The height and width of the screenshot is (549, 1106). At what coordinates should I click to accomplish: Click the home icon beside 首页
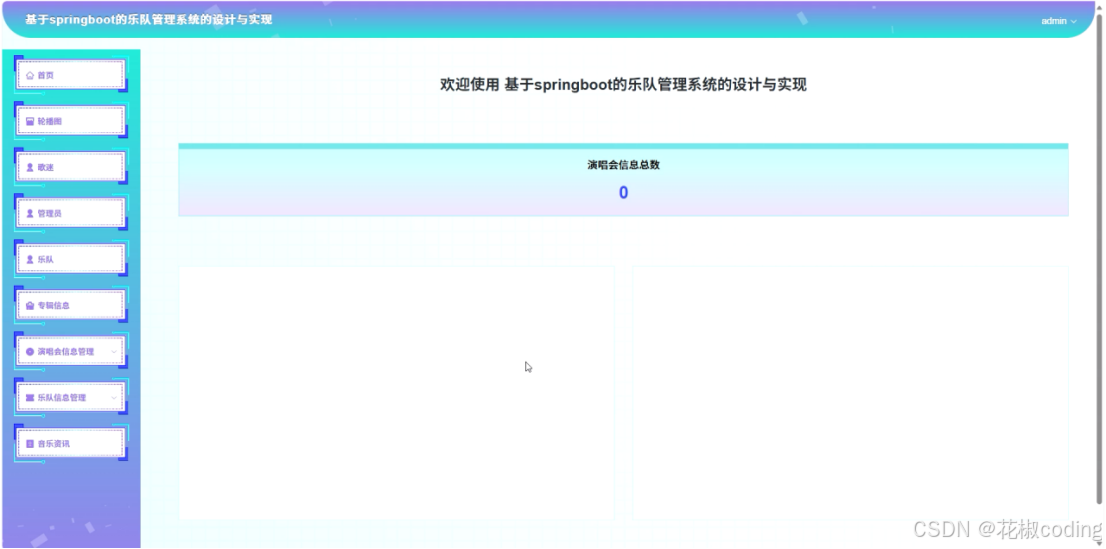pyautogui.click(x=30, y=76)
